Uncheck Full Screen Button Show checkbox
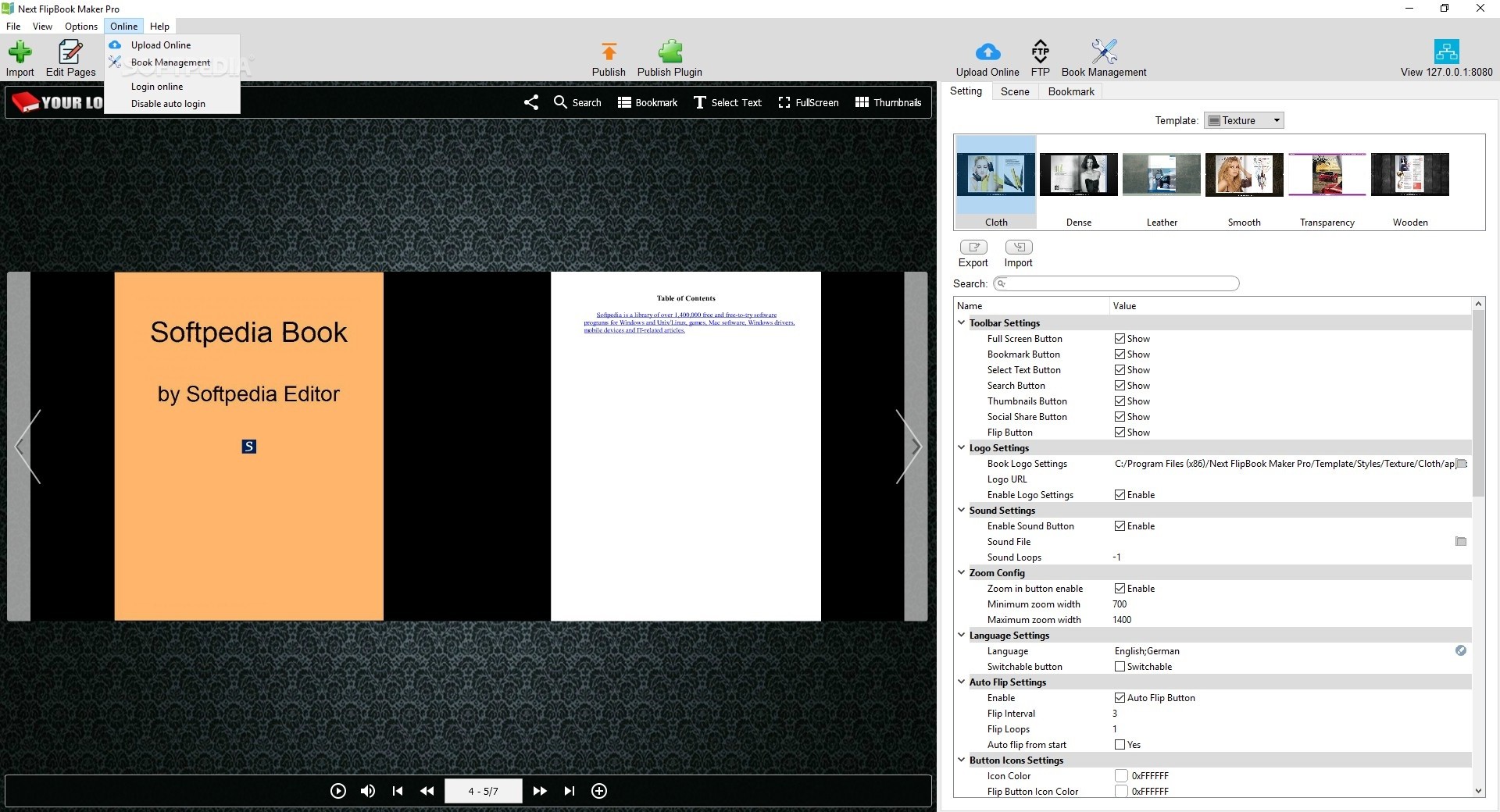The image size is (1500, 812). tap(1120, 339)
